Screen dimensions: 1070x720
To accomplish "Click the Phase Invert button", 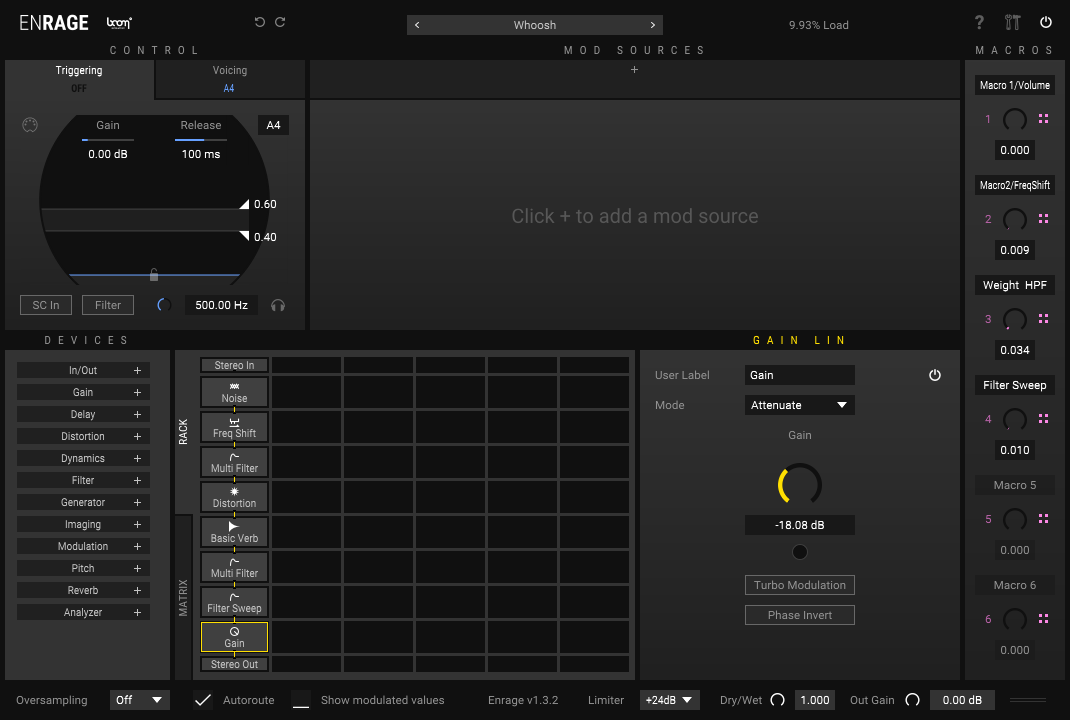I will 799,615.
